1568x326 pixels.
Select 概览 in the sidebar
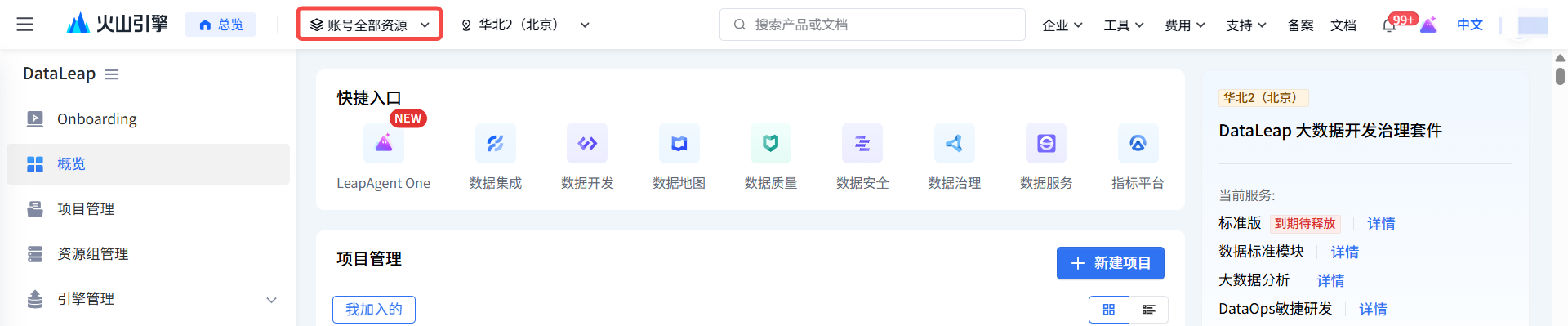pyautogui.click(x=148, y=164)
